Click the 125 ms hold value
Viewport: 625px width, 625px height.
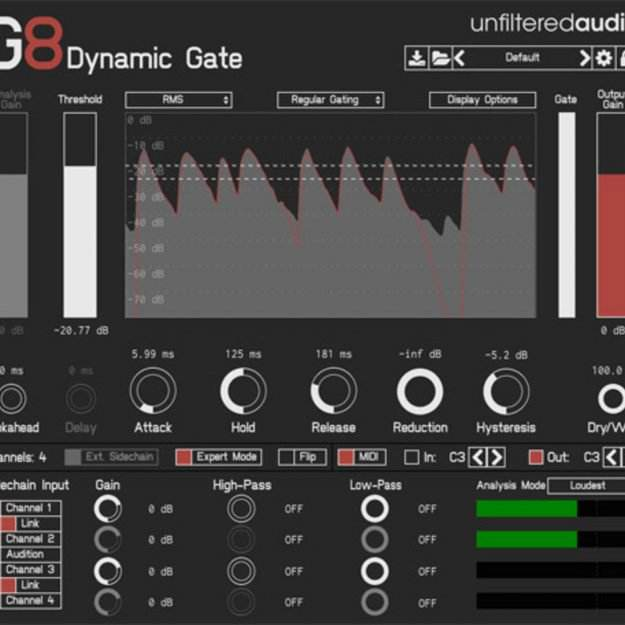(244, 354)
